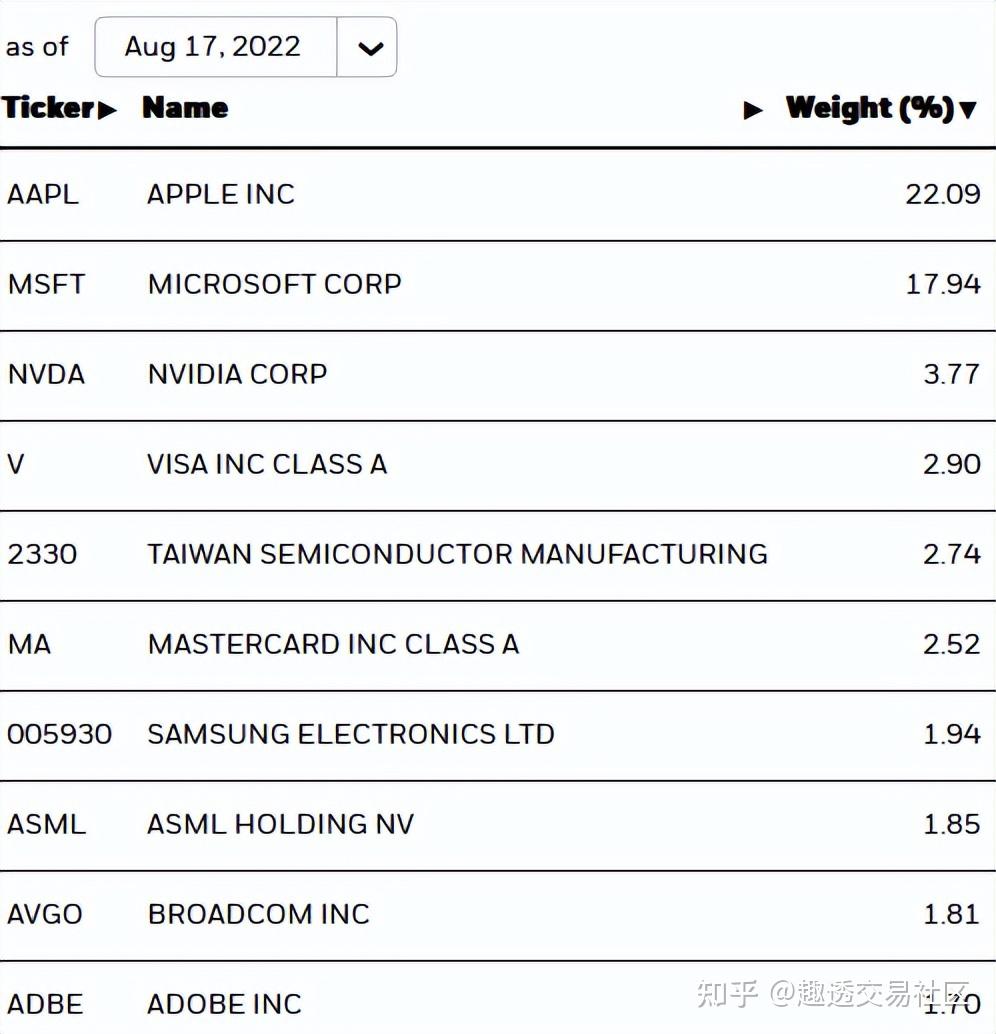Sort descending by Weight (%) arrow

click(967, 110)
